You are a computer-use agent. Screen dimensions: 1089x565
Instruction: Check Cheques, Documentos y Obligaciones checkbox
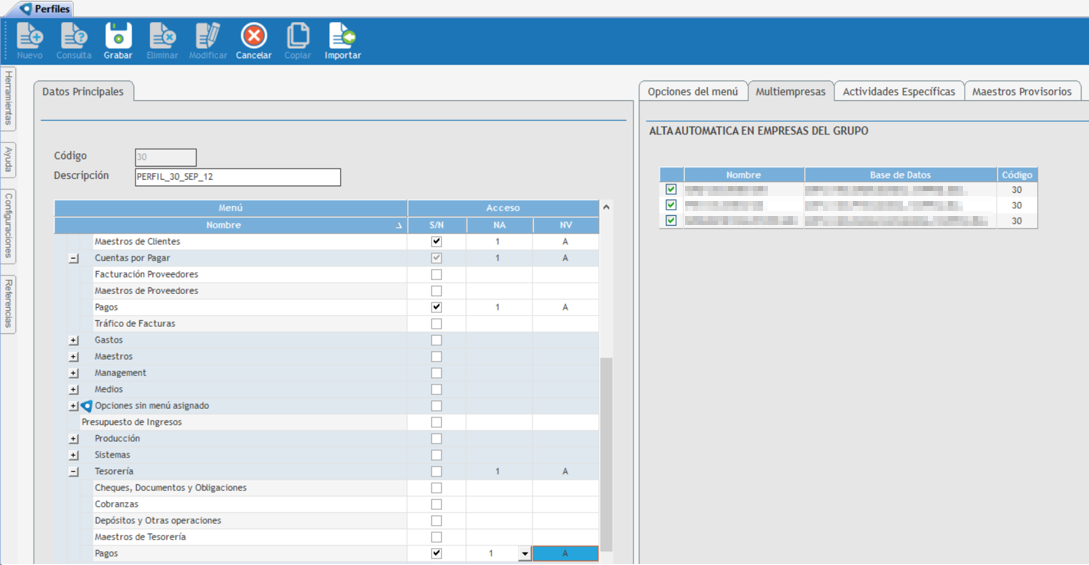click(436, 488)
